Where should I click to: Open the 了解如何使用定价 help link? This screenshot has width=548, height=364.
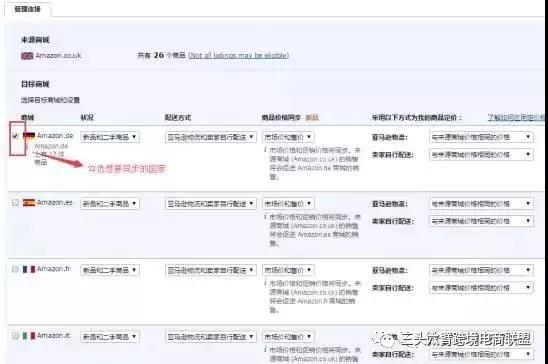516,117
